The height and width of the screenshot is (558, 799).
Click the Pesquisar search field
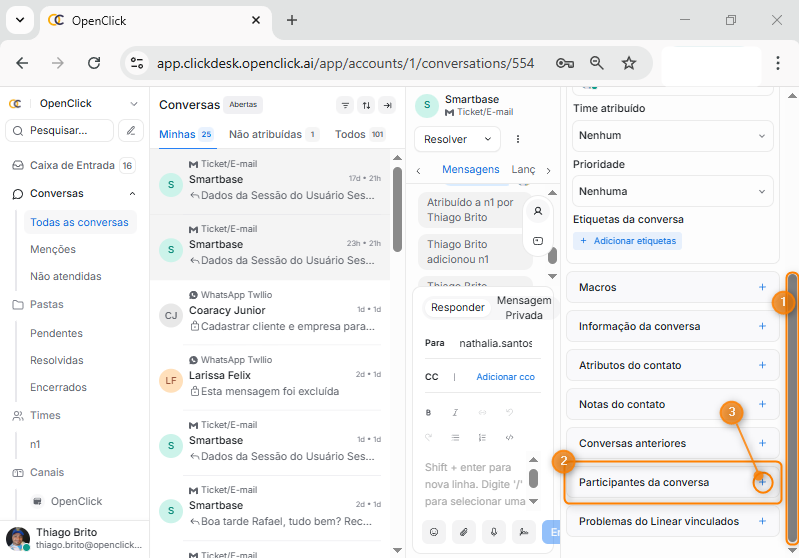(x=60, y=130)
